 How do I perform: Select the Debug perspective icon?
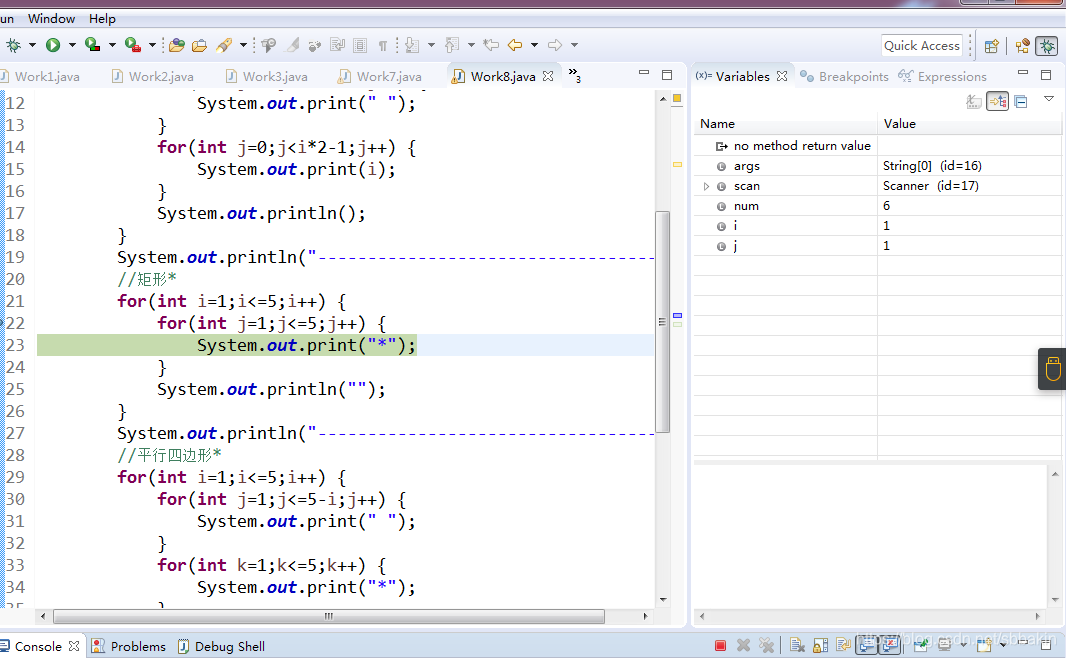tap(1047, 46)
